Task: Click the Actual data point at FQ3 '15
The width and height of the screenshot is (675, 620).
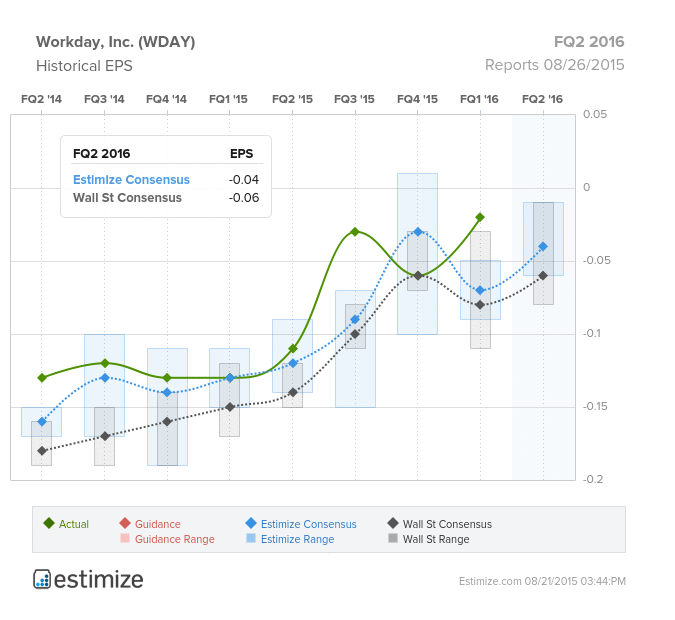Action: click(x=355, y=232)
